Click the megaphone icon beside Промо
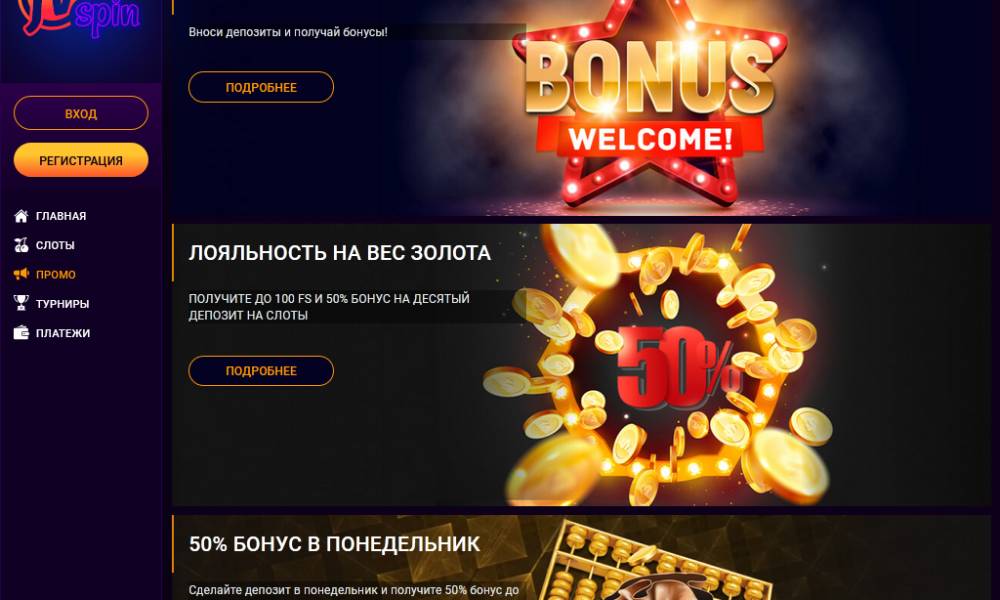 point(21,274)
